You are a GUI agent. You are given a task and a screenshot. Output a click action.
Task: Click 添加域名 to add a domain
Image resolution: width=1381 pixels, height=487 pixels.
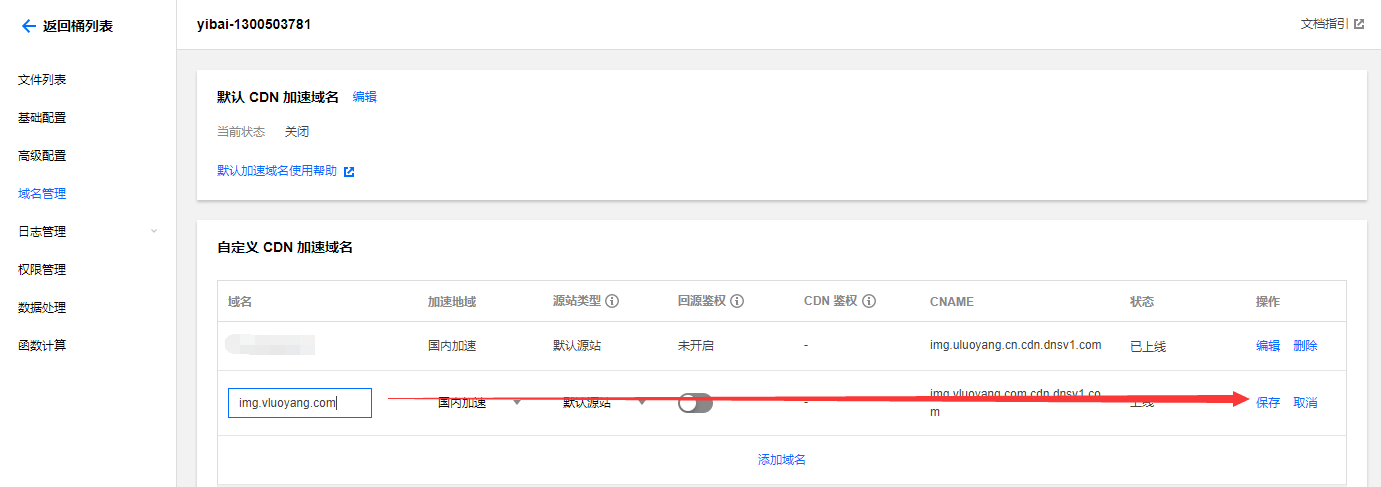tap(782, 460)
